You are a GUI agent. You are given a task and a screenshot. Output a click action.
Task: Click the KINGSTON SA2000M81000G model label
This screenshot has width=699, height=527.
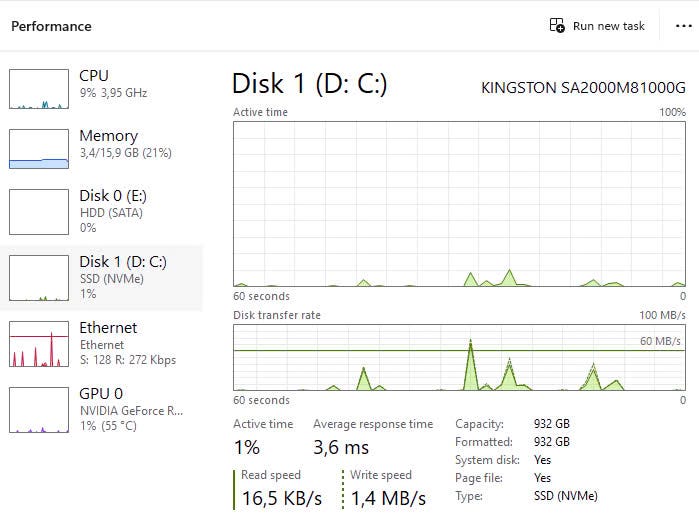coord(583,87)
